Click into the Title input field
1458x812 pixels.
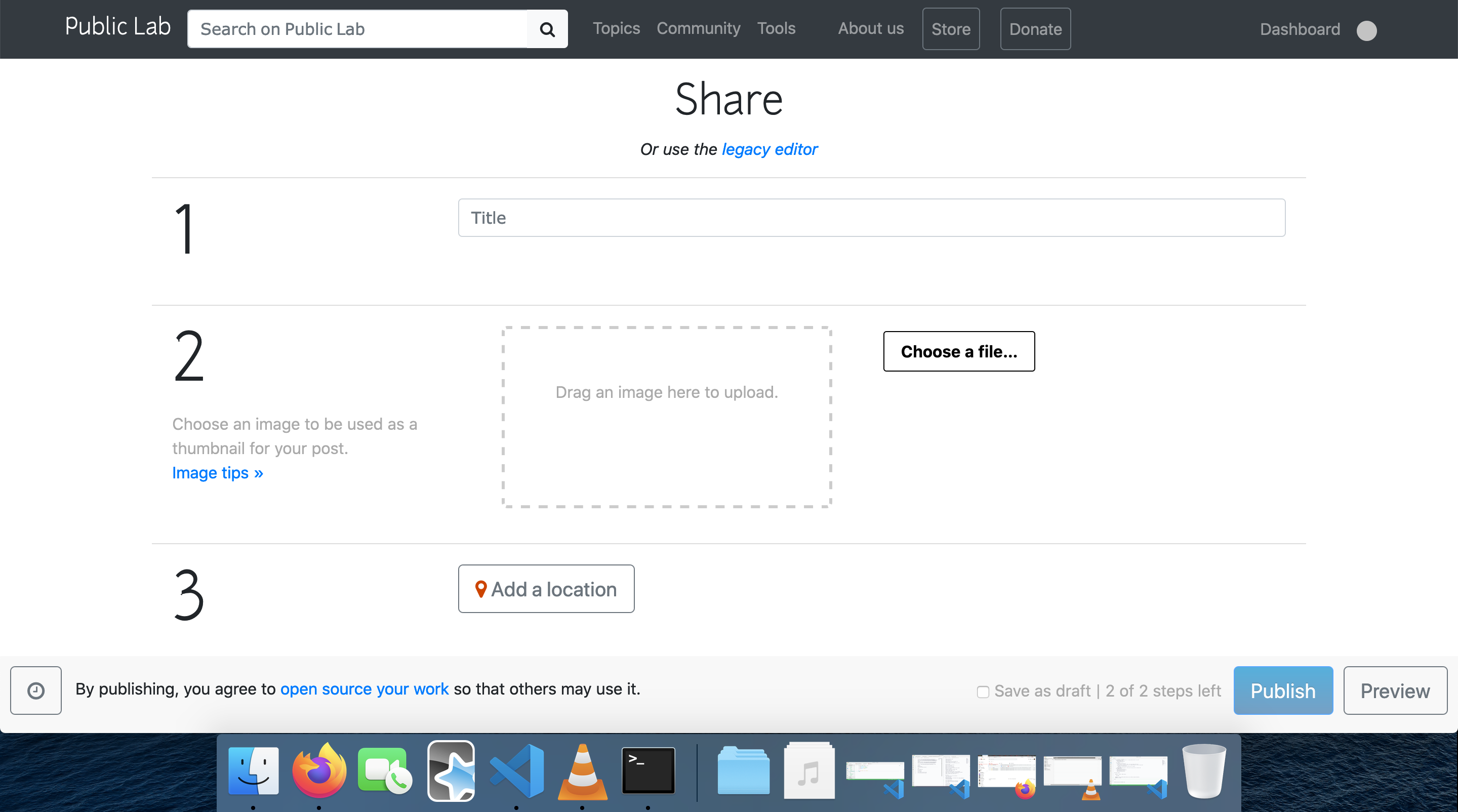(871, 218)
